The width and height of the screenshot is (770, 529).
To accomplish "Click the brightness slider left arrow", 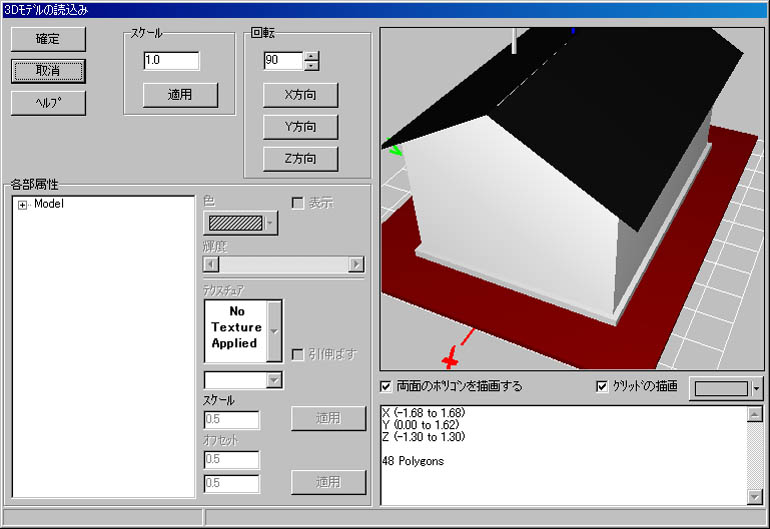I will (211, 264).
